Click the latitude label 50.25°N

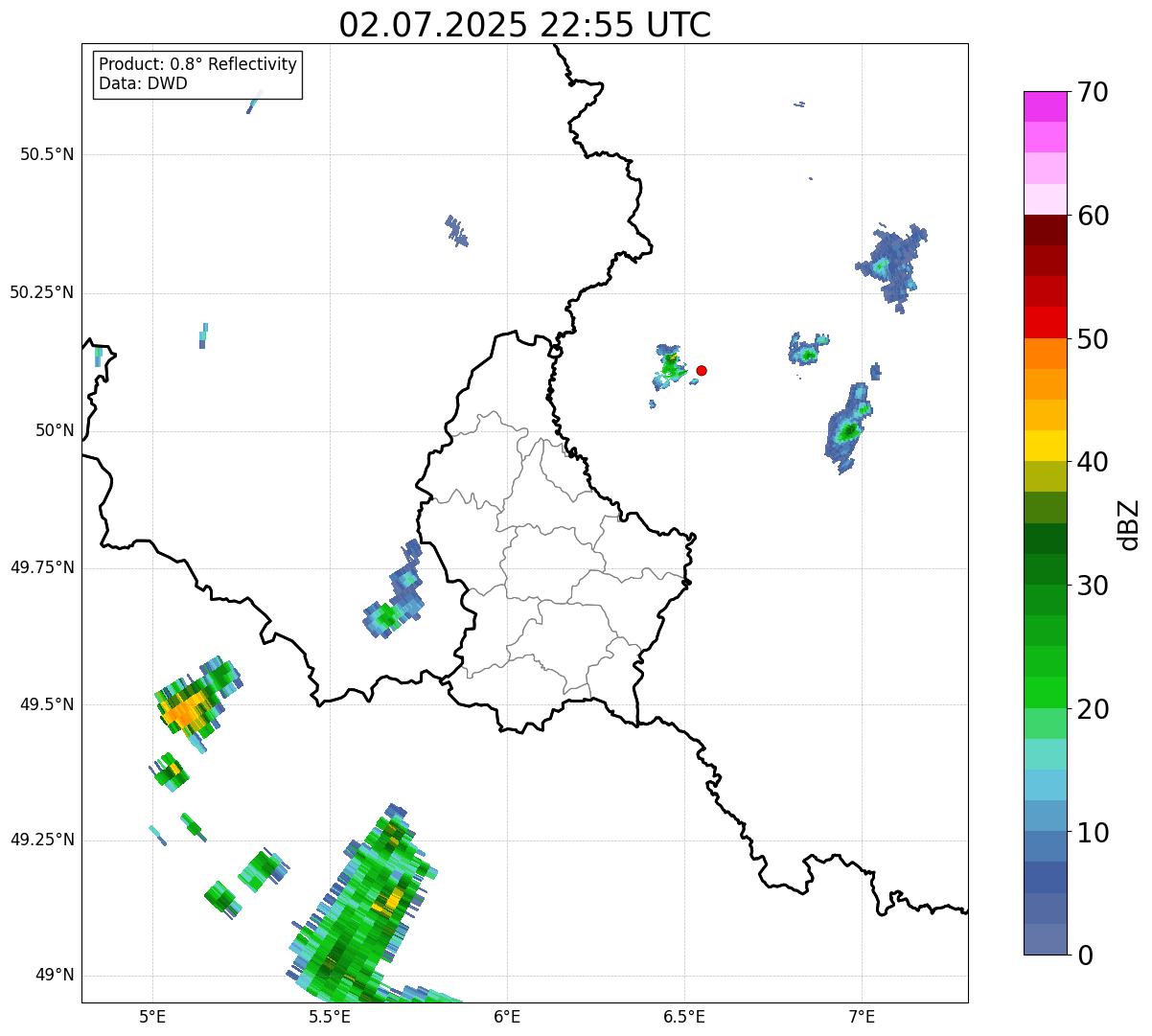[x=42, y=292]
